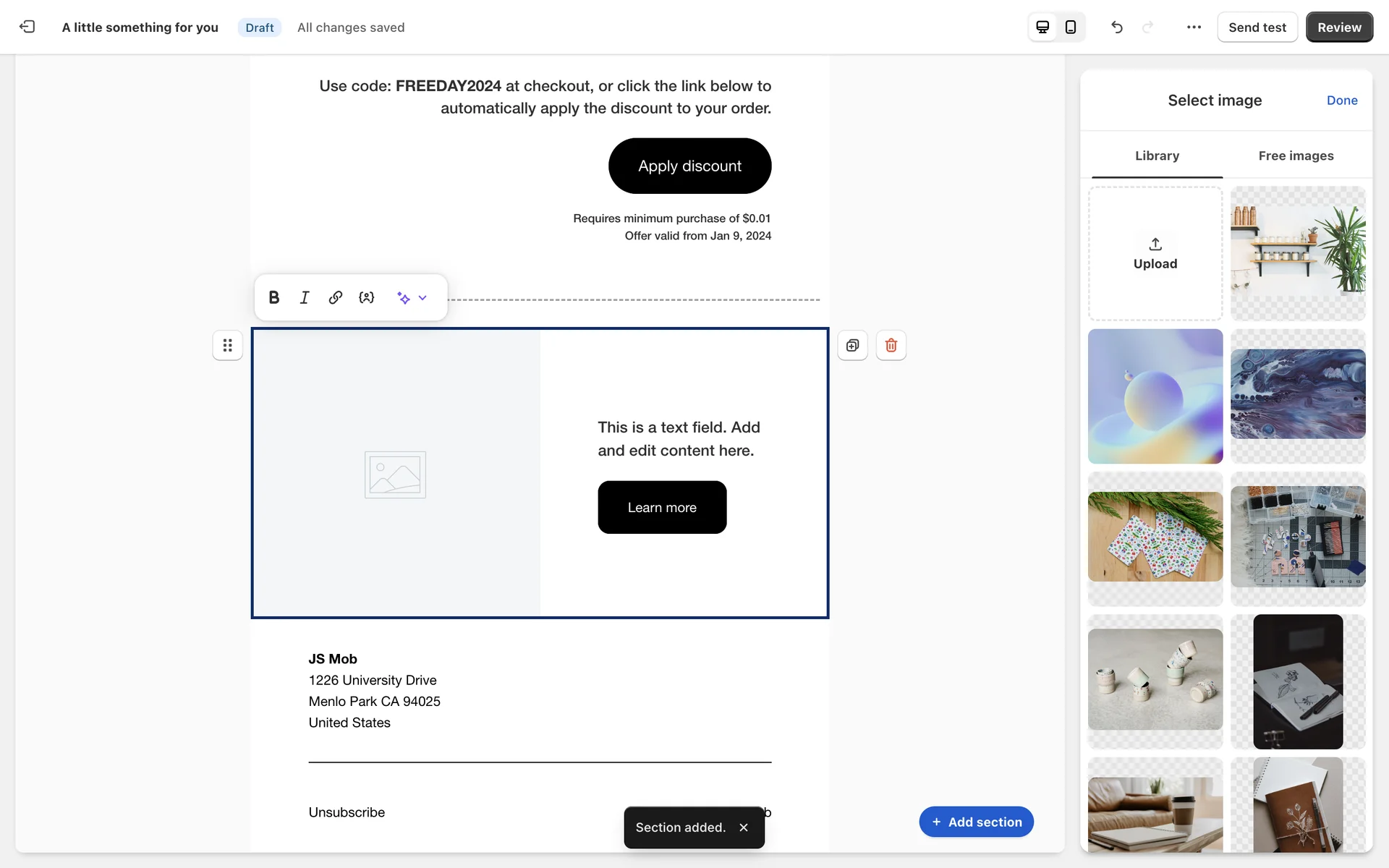The height and width of the screenshot is (868, 1389).
Task: Click the section drag handle
Action: click(227, 345)
